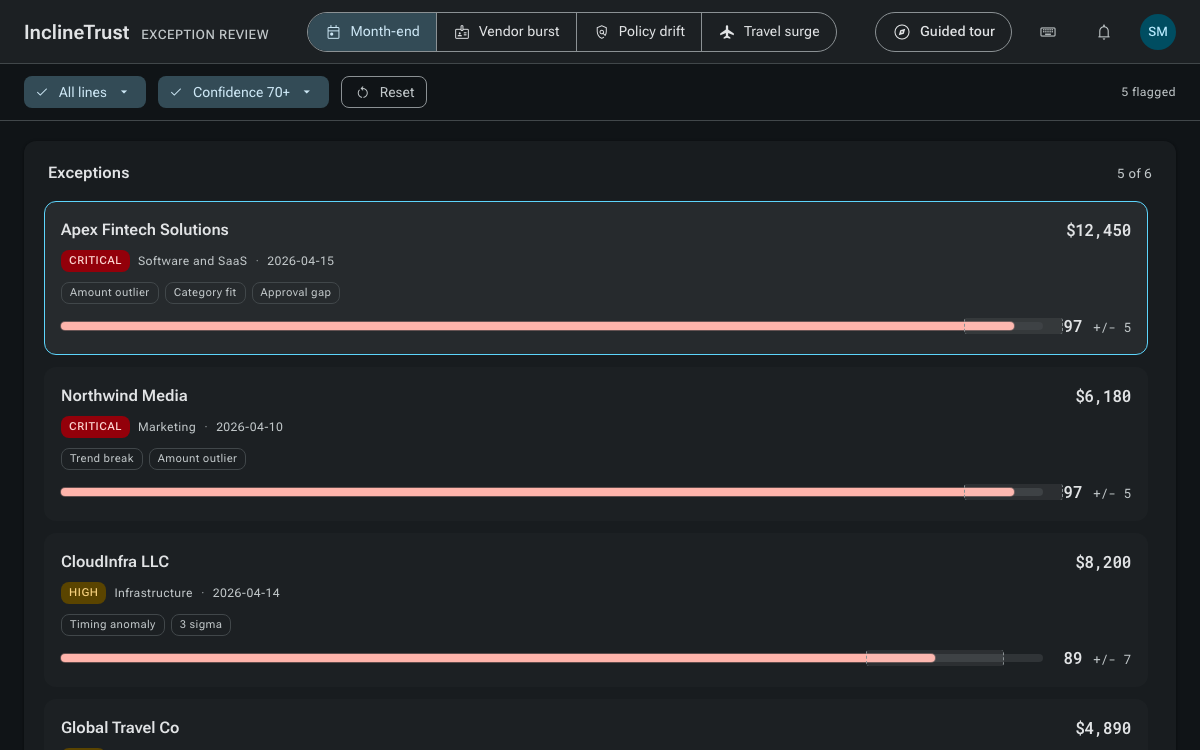1200x750 pixels.
Task: Click the Reset filters button
Action: [384, 92]
